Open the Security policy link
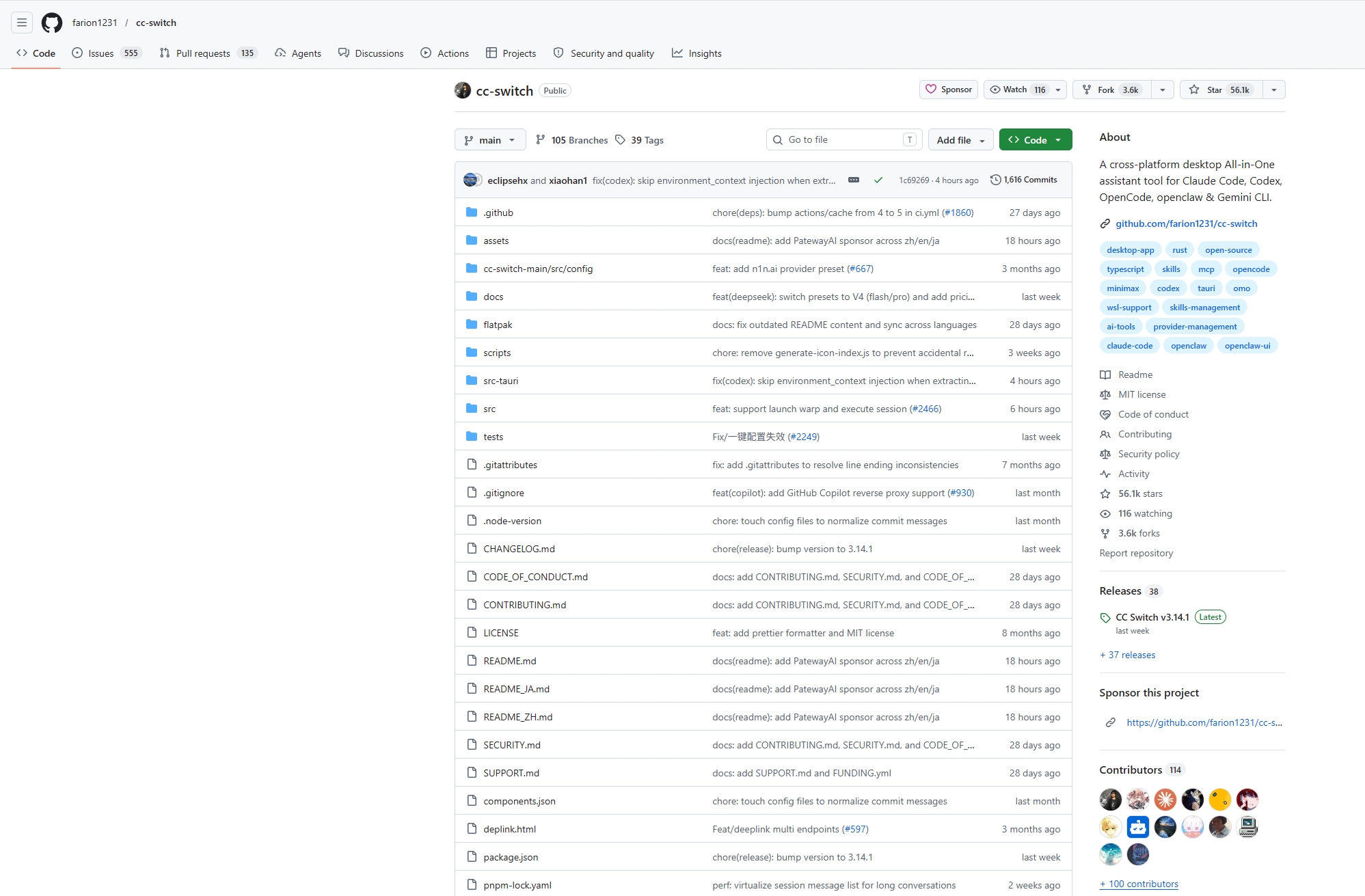This screenshot has width=1365, height=896. pyautogui.click(x=1149, y=454)
